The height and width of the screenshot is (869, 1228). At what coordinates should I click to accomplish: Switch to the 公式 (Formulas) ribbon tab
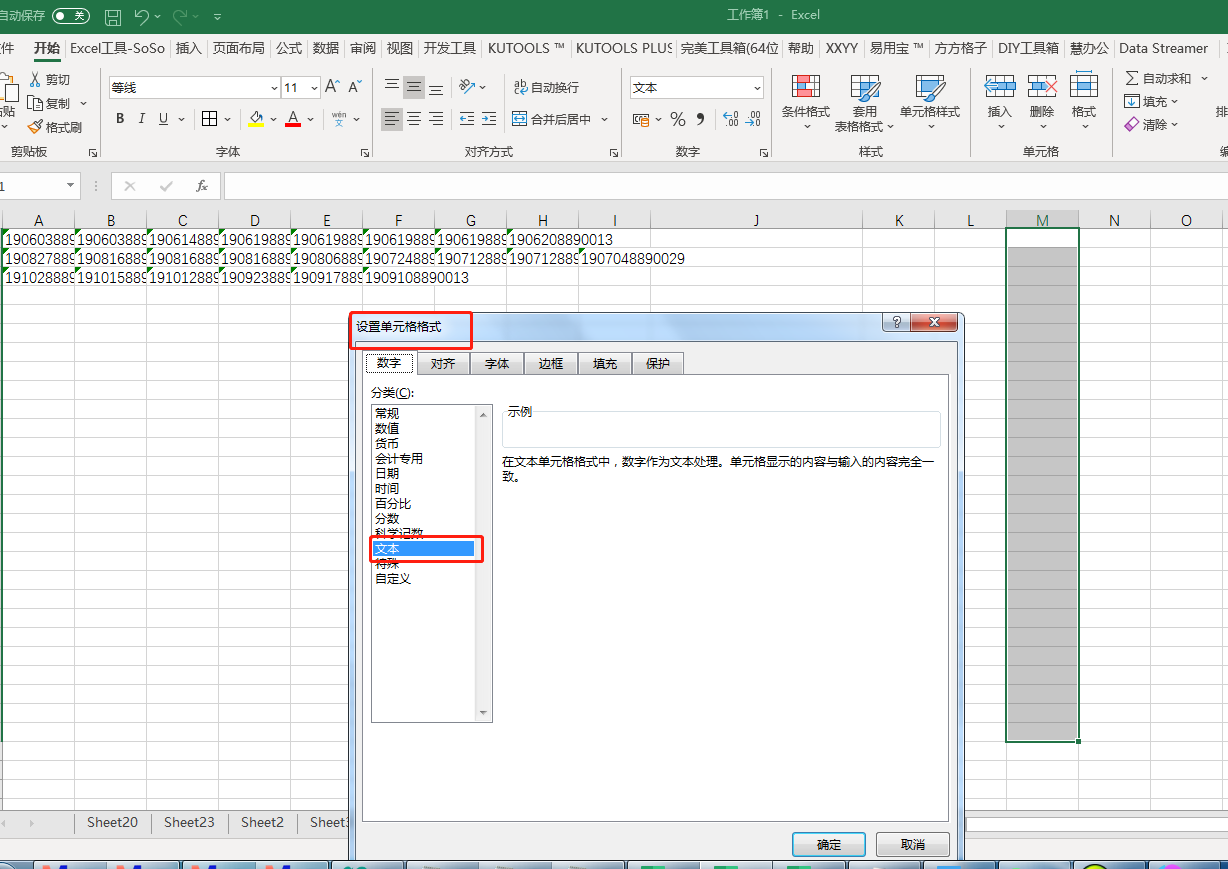[289, 48]
